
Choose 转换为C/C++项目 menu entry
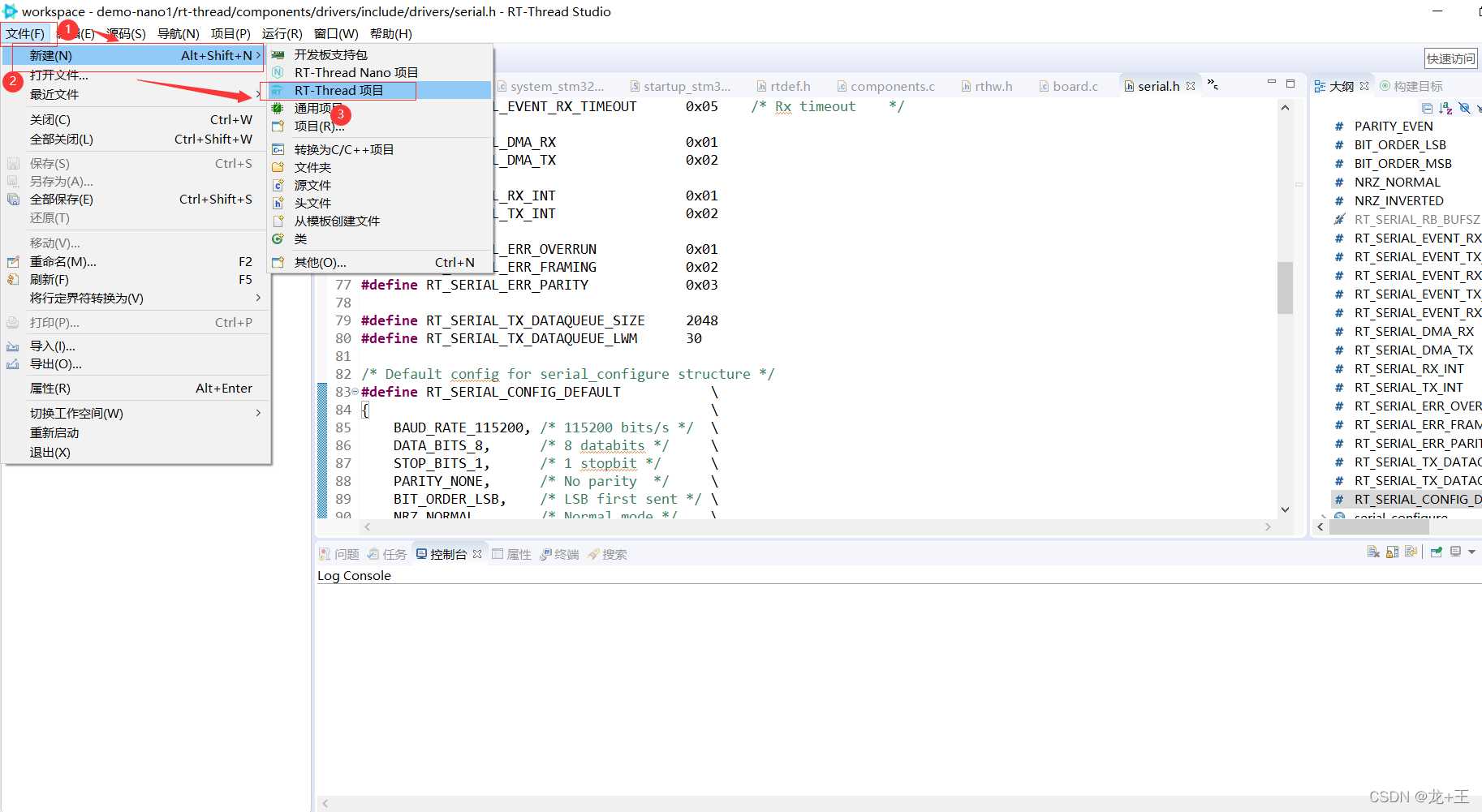[380, 149]
